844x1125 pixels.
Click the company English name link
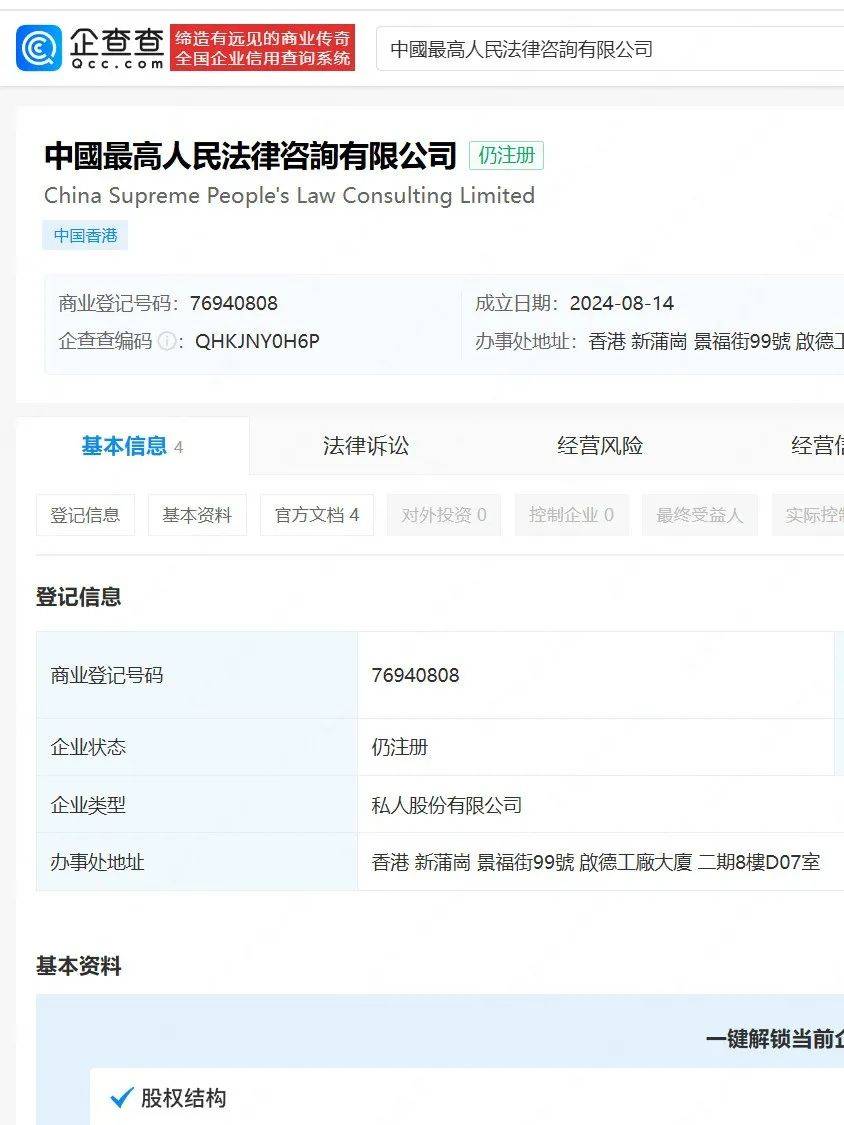click(286, 195)
